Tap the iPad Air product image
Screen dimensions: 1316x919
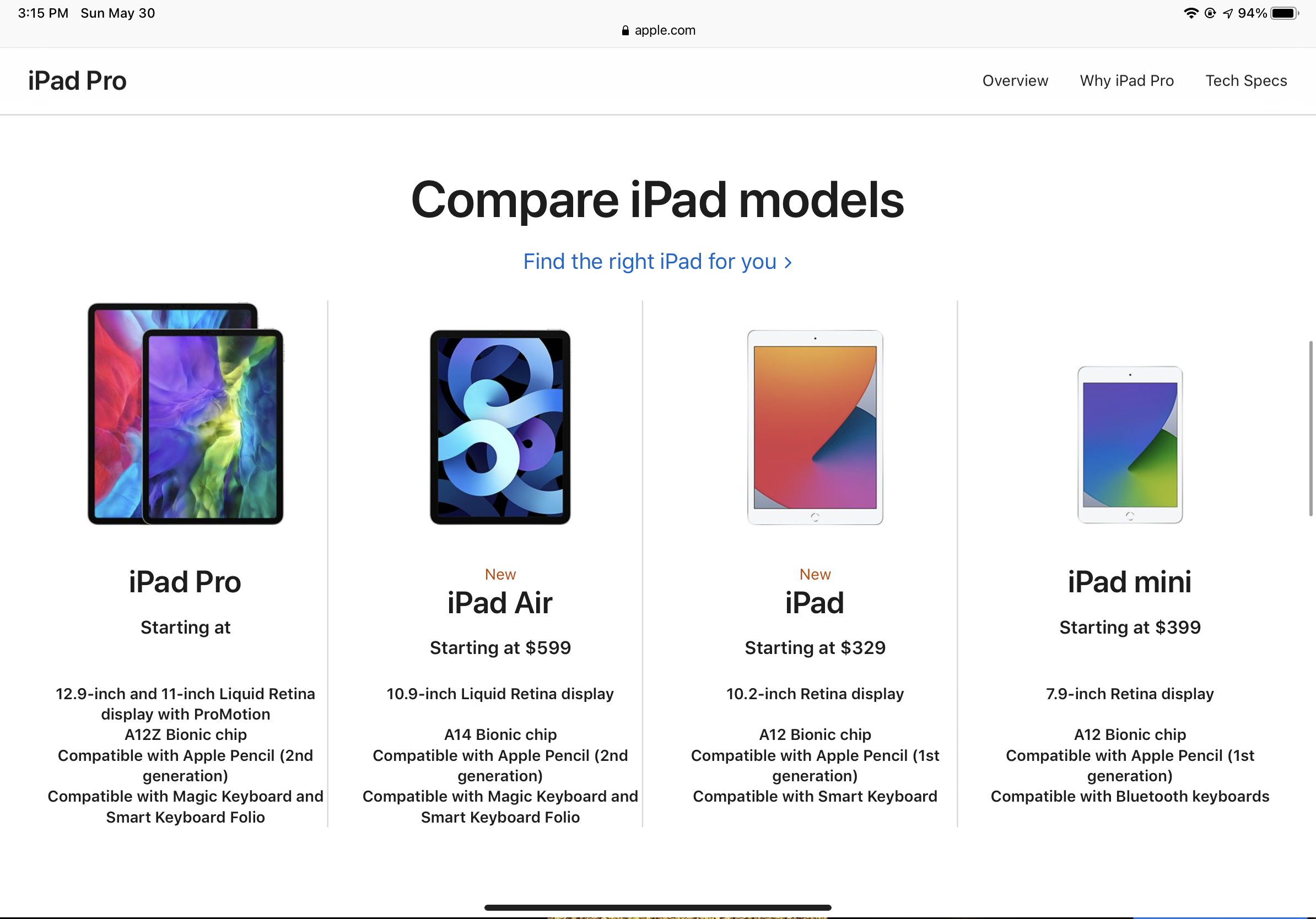tap(500, 427)
